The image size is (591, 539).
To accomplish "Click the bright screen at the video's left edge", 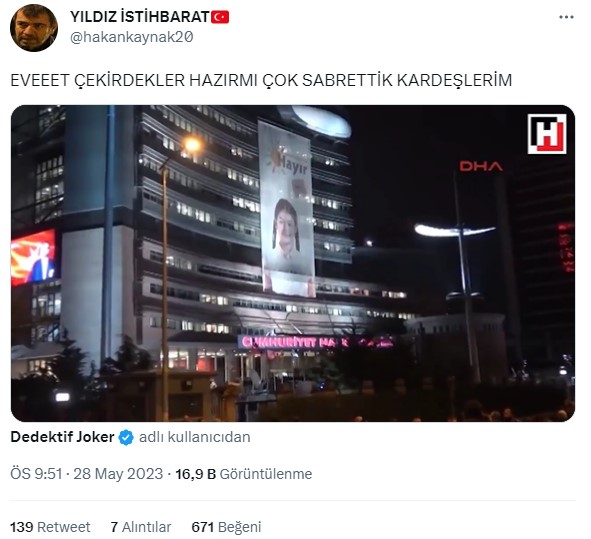I will [x=33, y=256].
